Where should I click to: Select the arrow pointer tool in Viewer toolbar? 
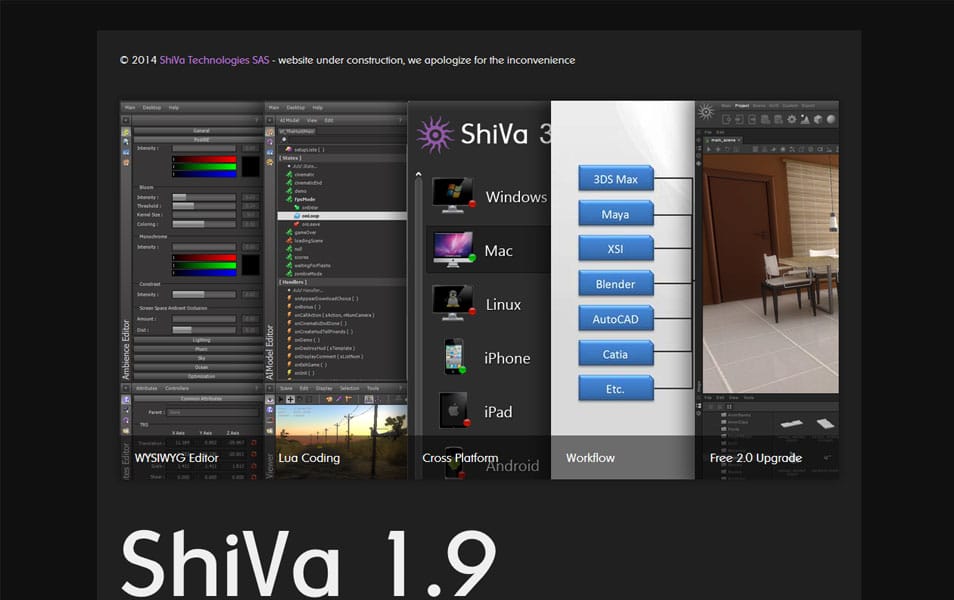[281, 399]
